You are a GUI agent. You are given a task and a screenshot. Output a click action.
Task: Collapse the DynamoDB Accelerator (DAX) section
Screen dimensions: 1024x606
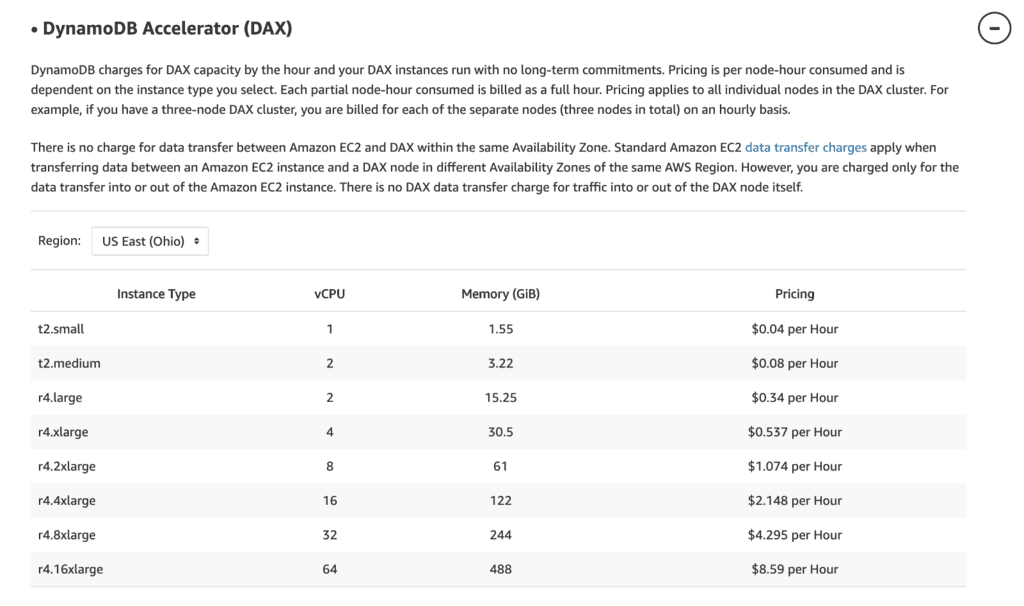[993, 29]
